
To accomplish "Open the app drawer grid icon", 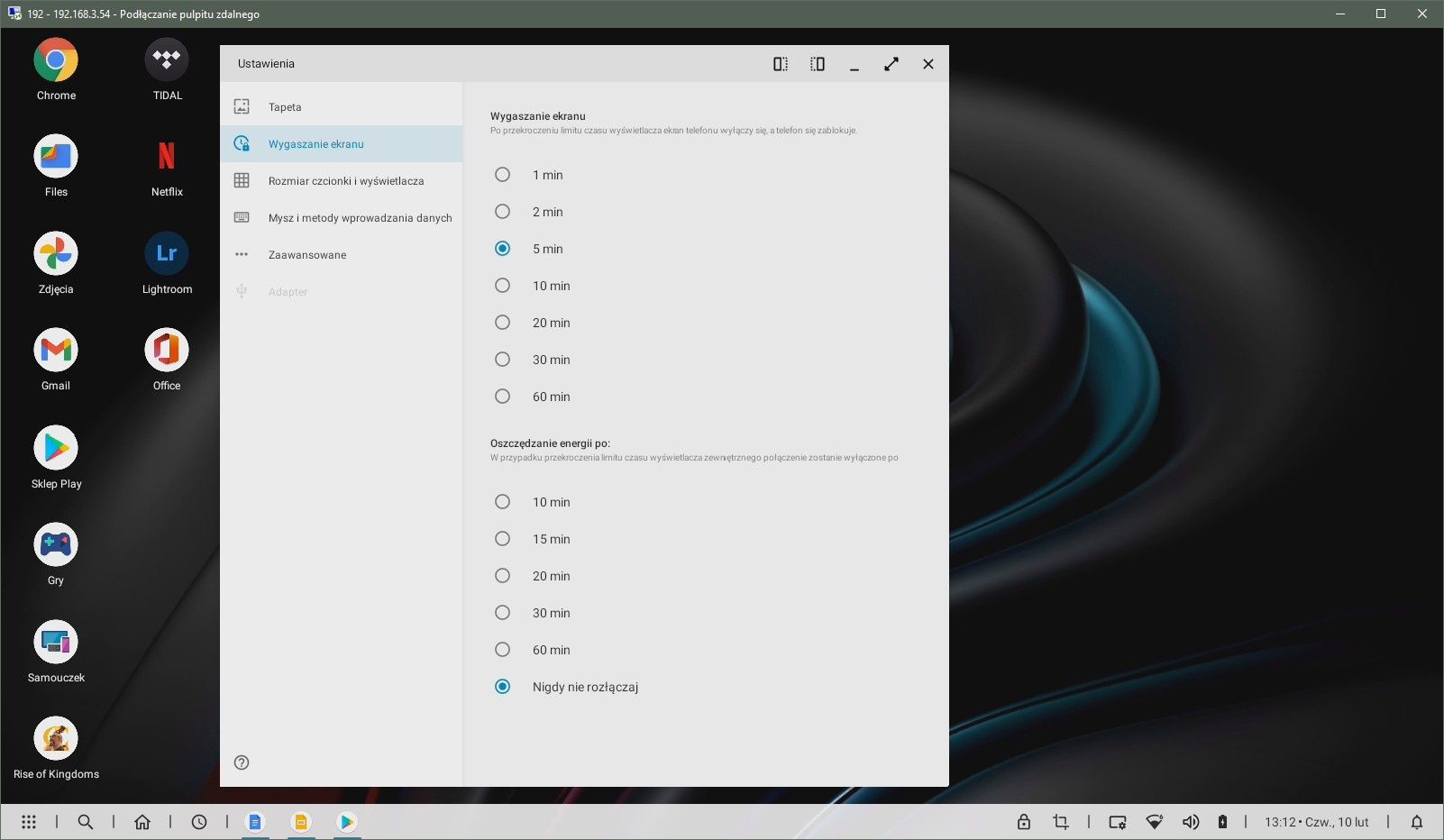I will click(29, 822).
